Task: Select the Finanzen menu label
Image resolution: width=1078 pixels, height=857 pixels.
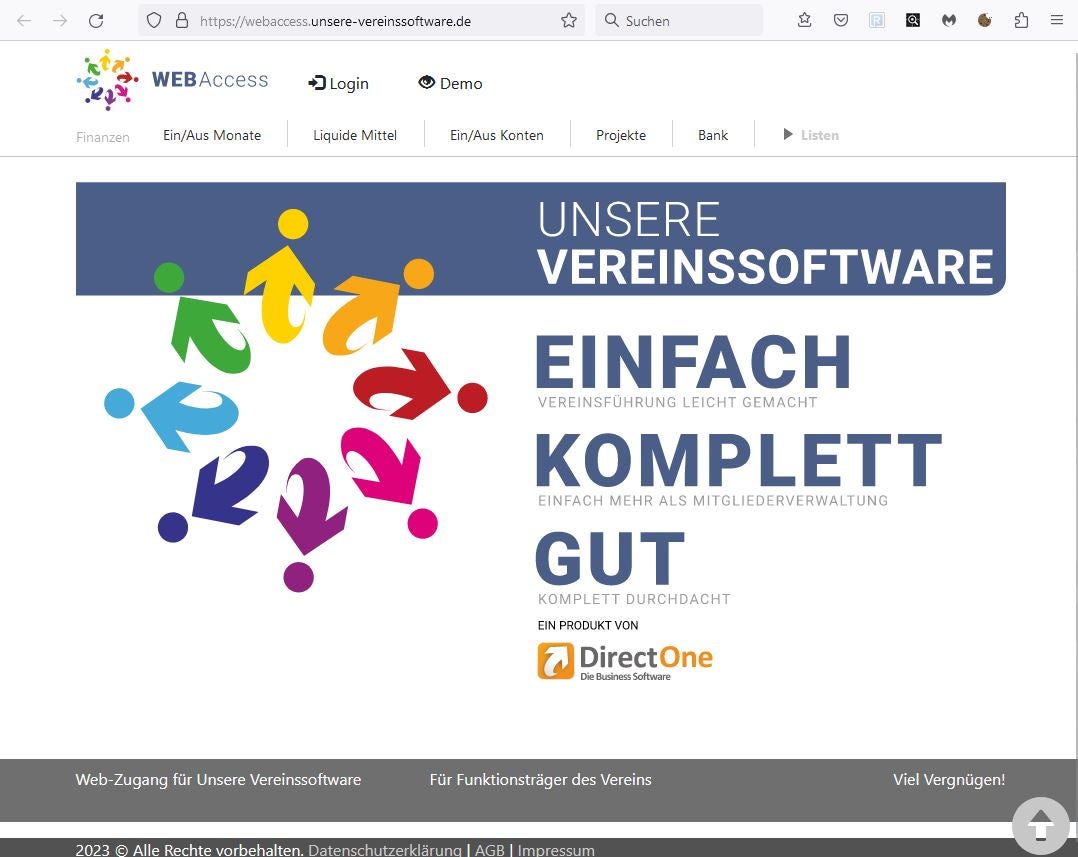Action: pyautogui.click(x=102, y=137)
